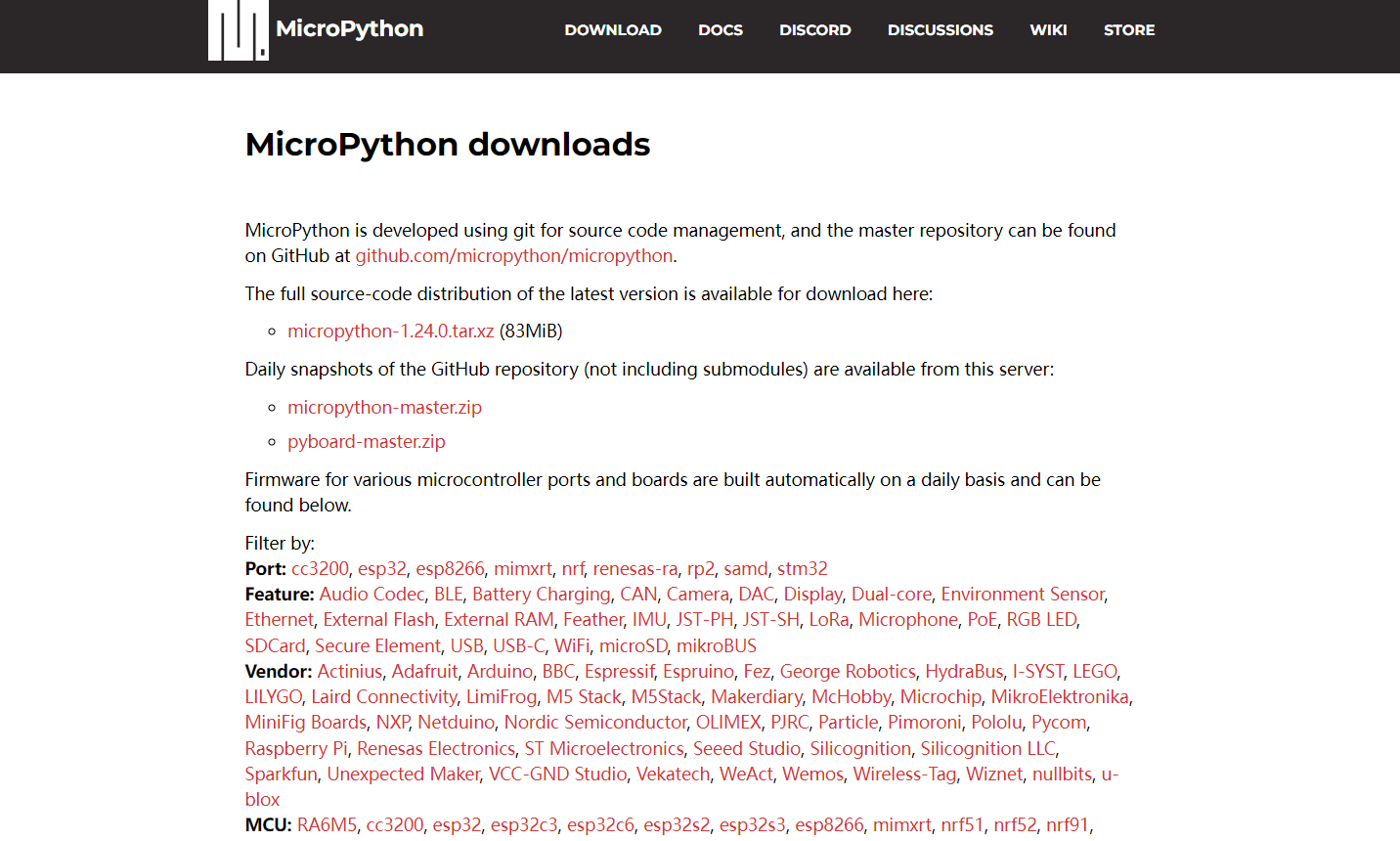Open the WIKI navigation item
1400x841 pixels.
point(1048,30)
